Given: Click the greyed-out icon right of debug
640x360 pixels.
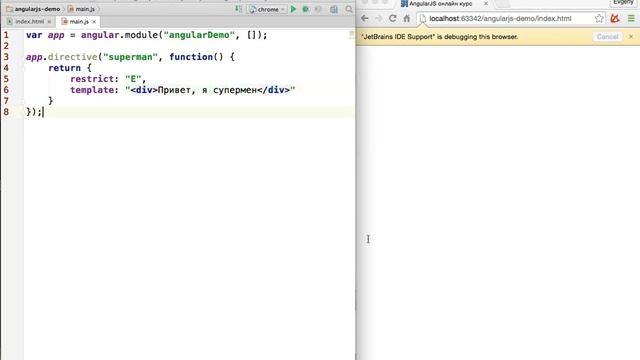Looking at the screenshot, I should [x=318, y=9].
